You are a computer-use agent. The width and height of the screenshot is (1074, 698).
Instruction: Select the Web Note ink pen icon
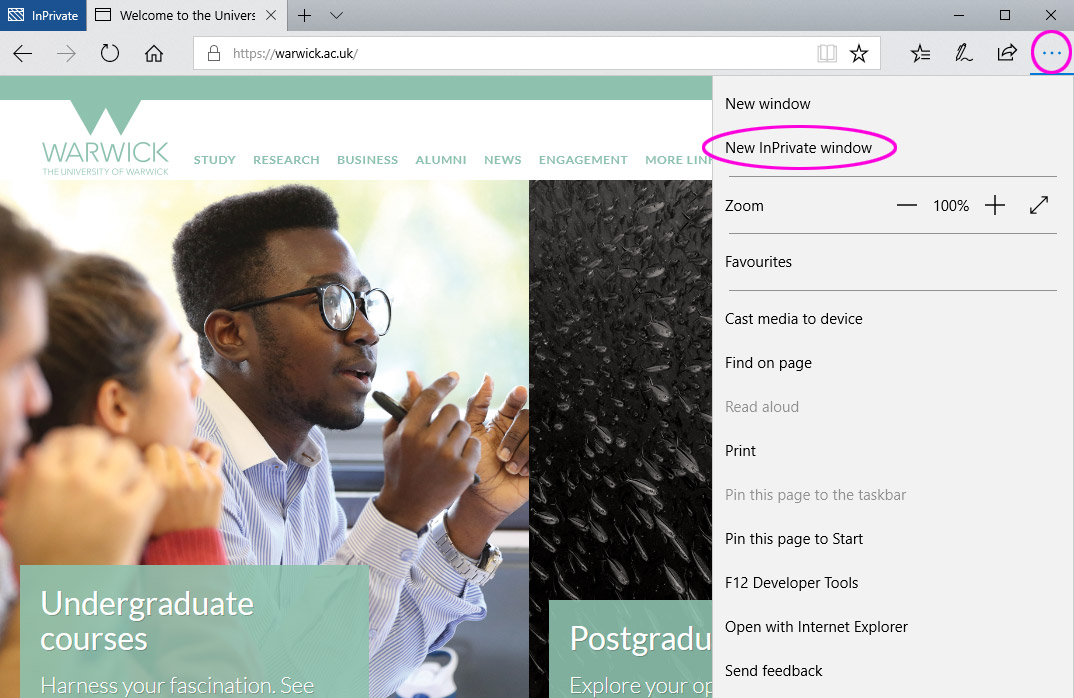click(963, 53)
